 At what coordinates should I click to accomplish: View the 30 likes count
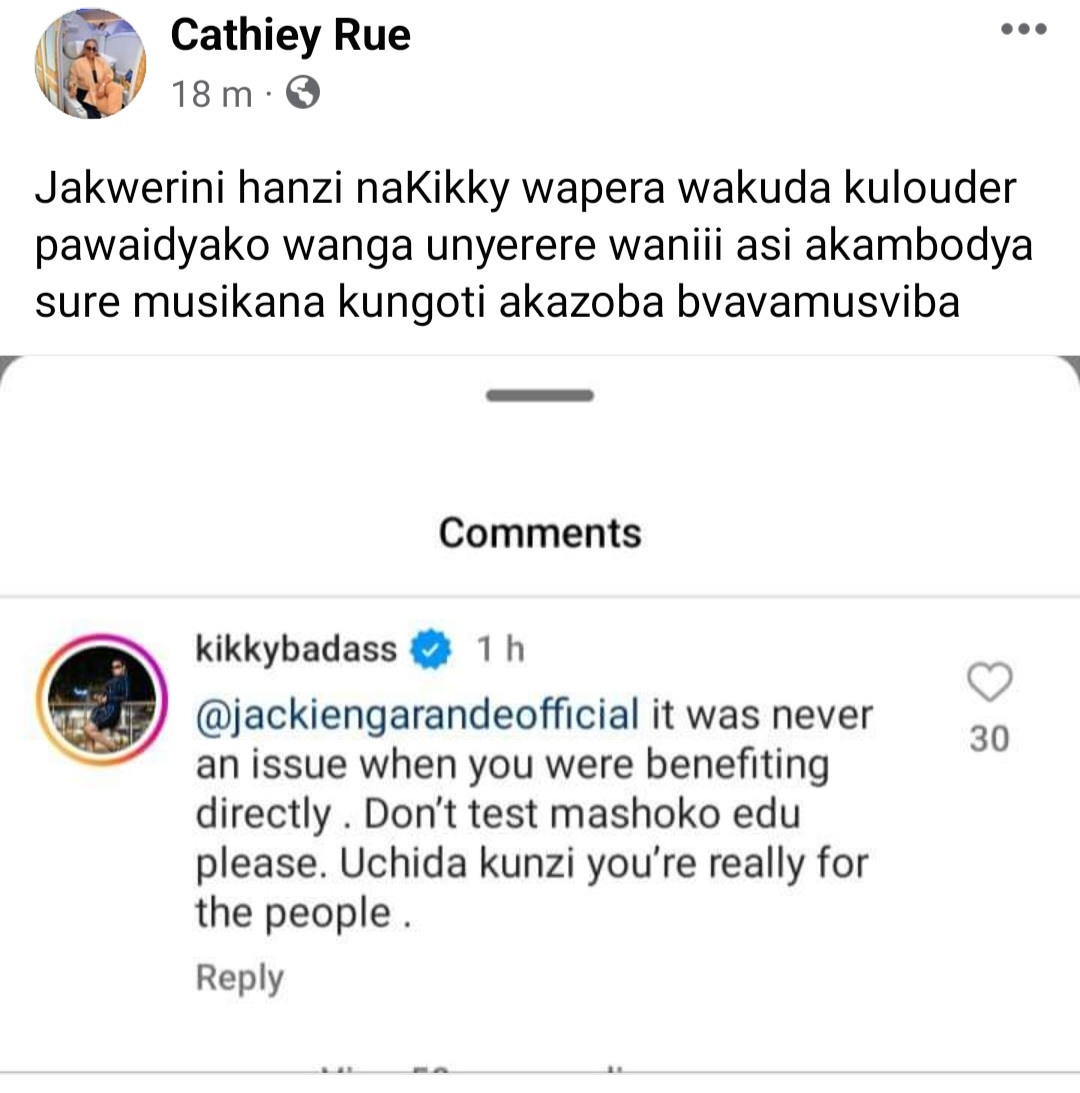click(x=989, y=739)
